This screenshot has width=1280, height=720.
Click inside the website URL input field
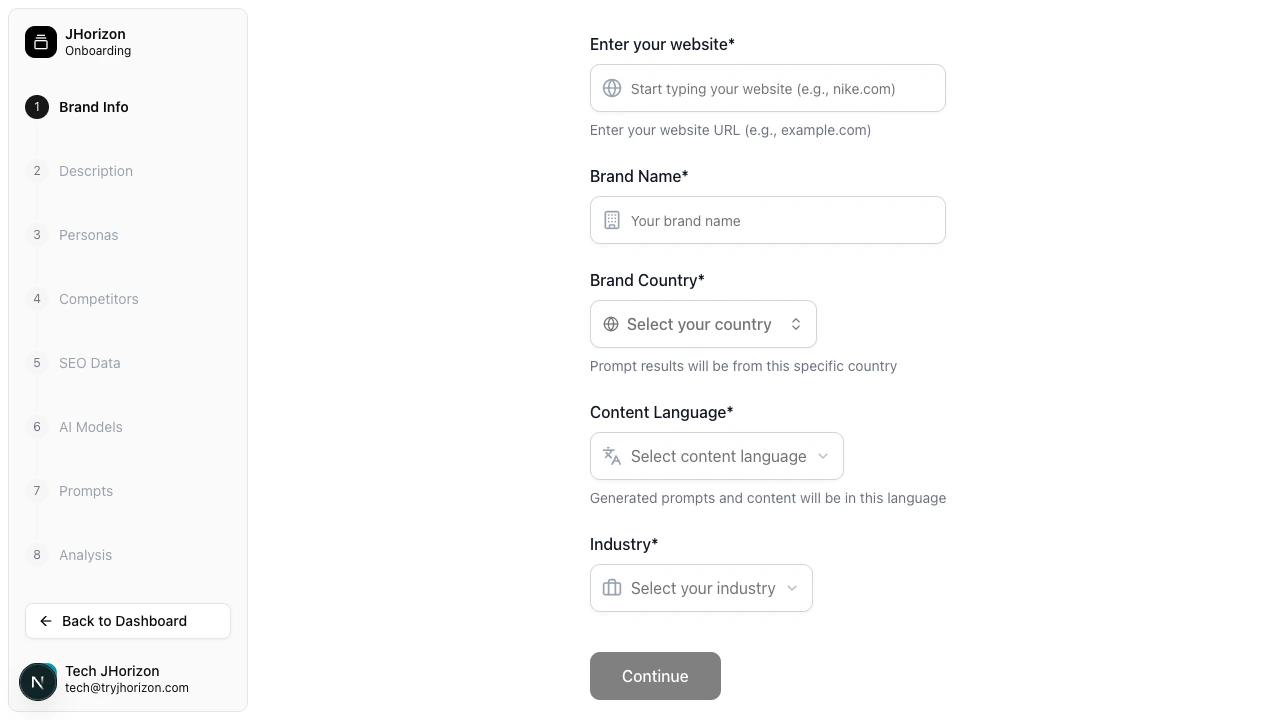780,88
